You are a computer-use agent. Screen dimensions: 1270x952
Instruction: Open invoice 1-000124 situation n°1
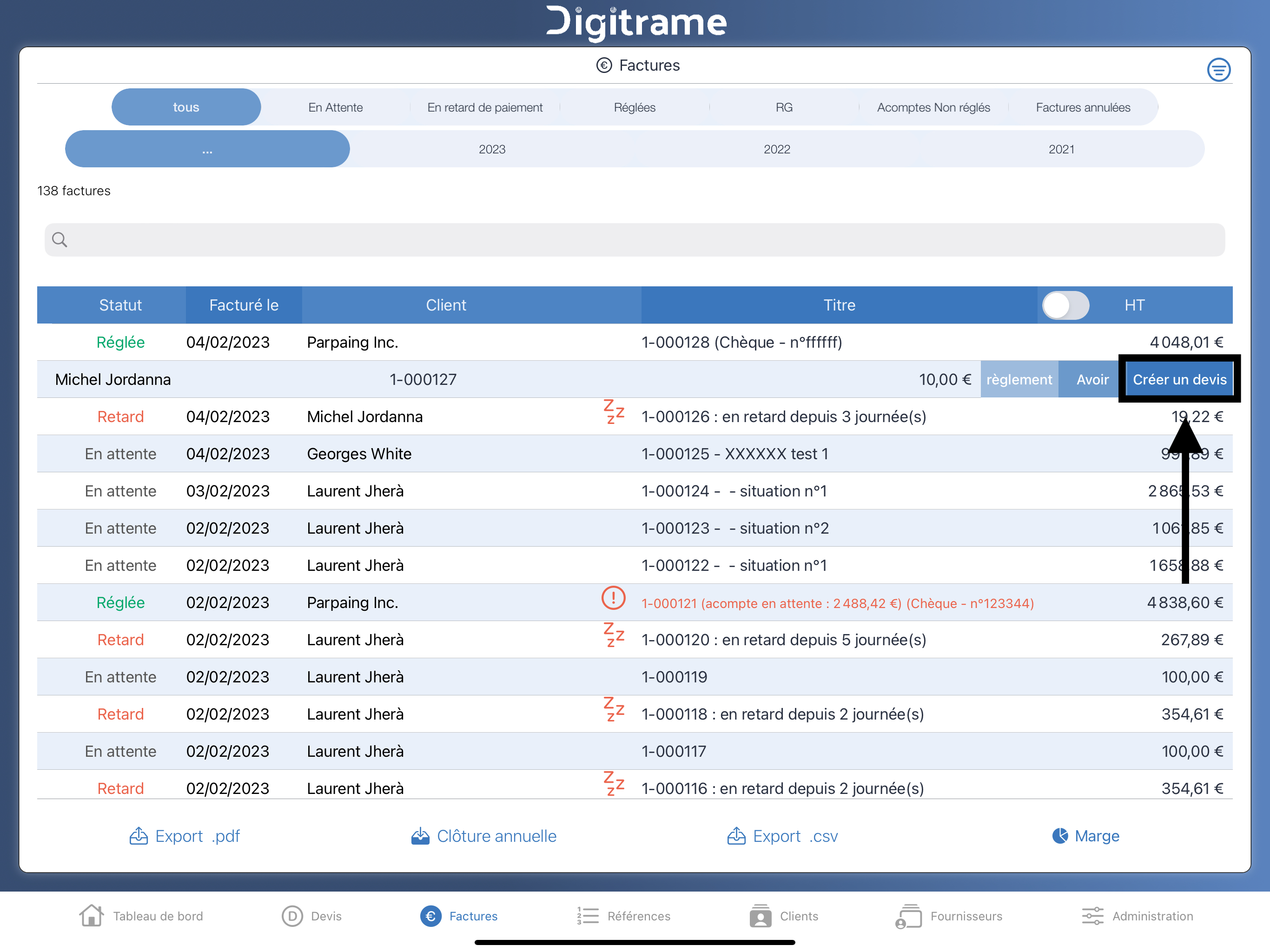635,491
